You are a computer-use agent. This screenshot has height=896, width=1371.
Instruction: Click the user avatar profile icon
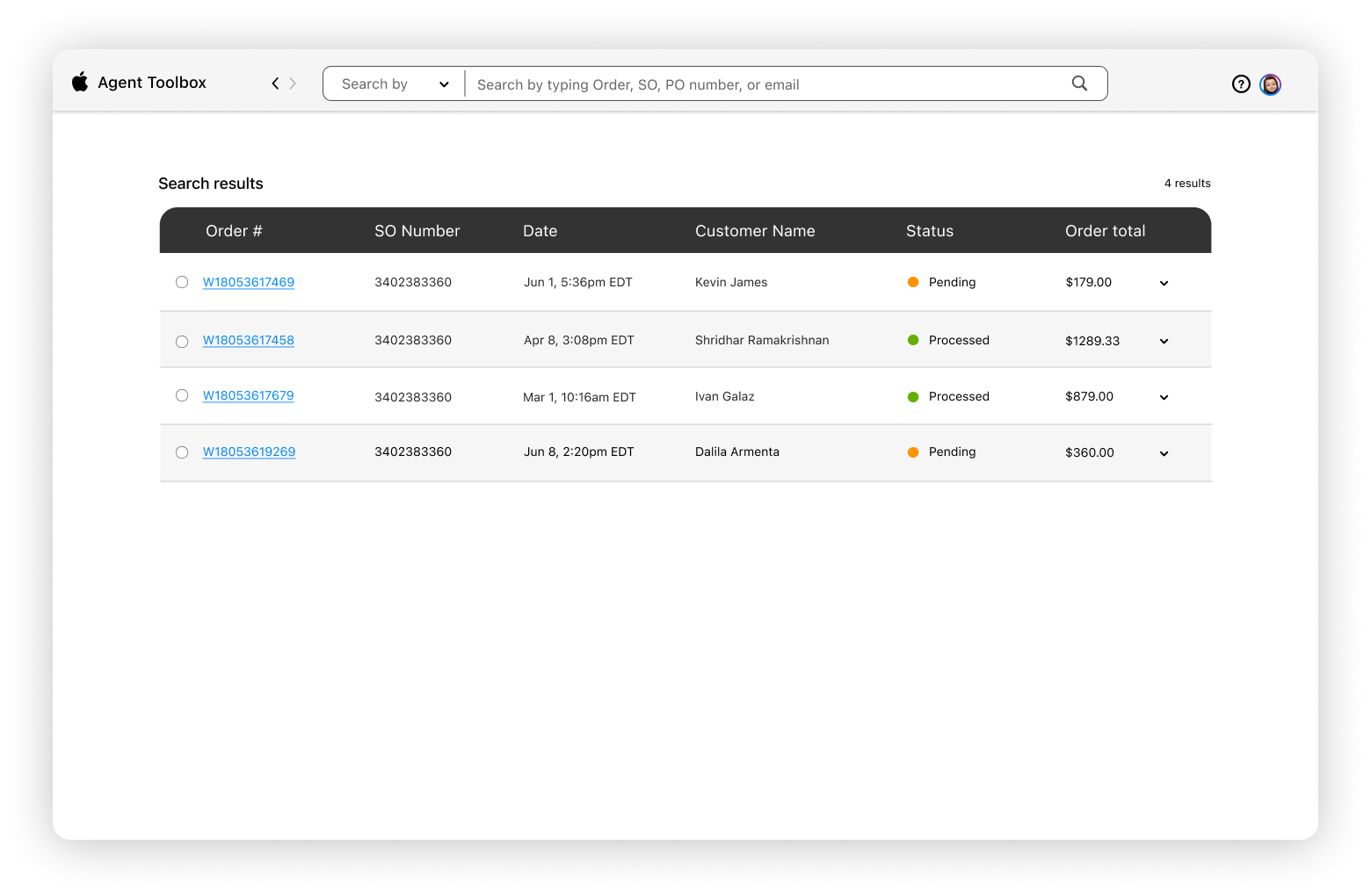(1270, 84)
